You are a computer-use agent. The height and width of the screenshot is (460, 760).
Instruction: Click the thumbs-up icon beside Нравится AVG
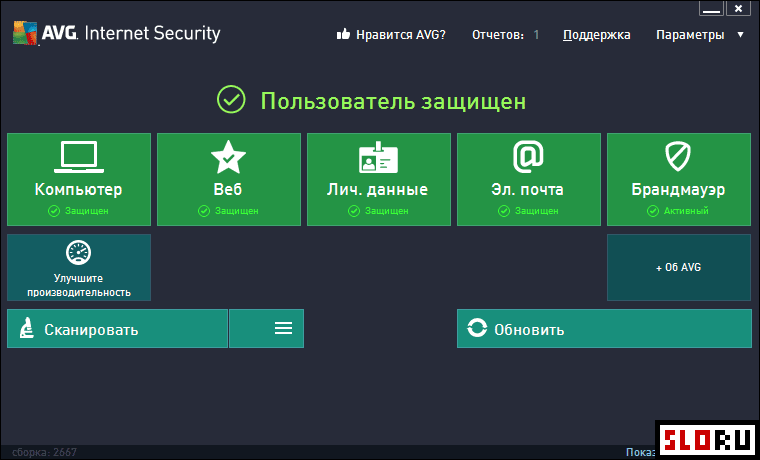(343, 34)
